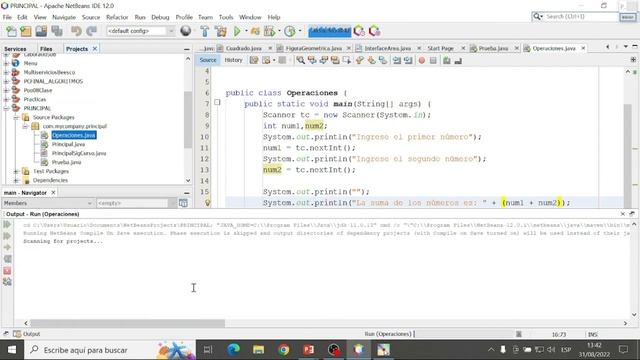This screenshot has width=640, height=360.
Task: Click the Shift Line Left icon
Action: [x=397, y=60]
